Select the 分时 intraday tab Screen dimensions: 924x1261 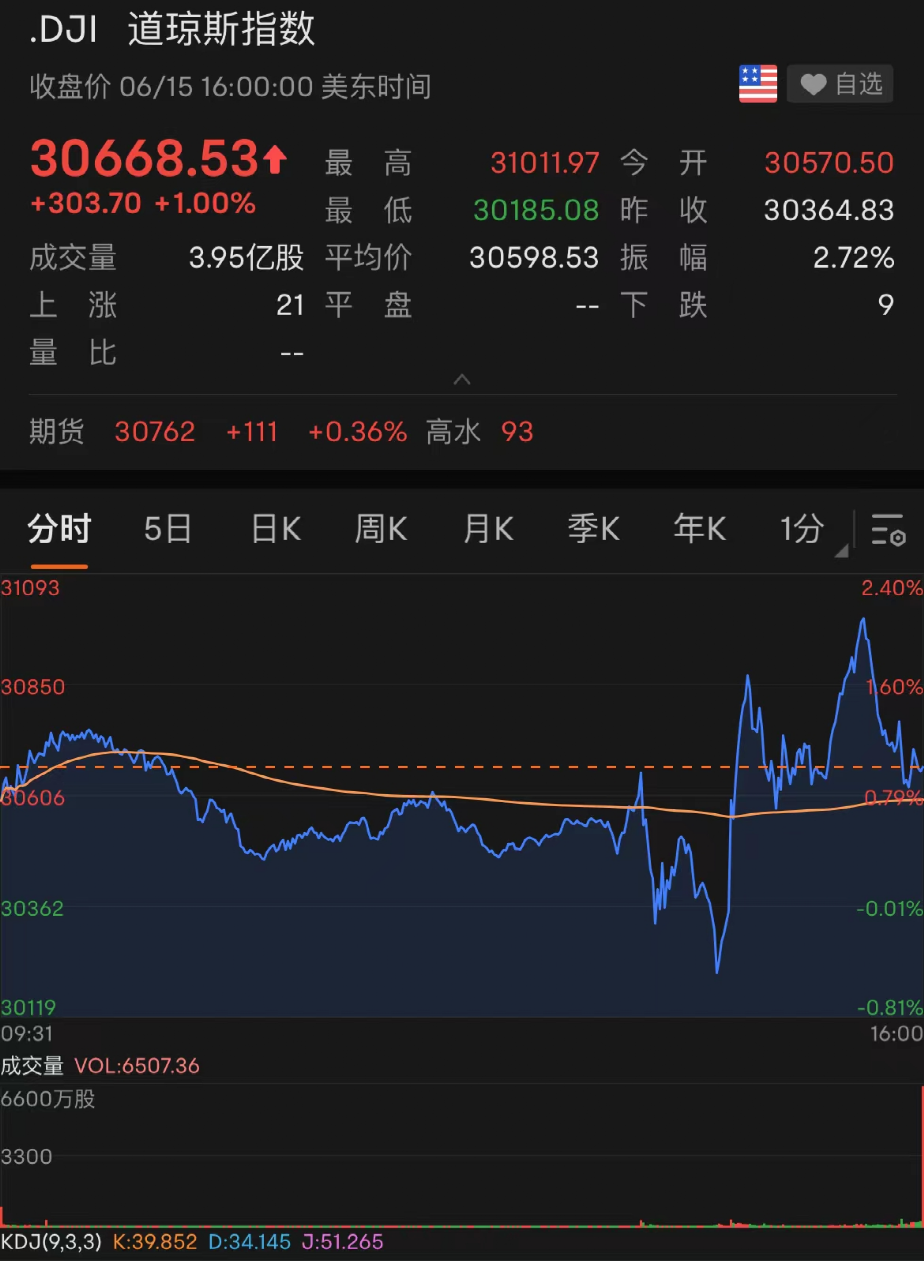click(x=58, y=530)
